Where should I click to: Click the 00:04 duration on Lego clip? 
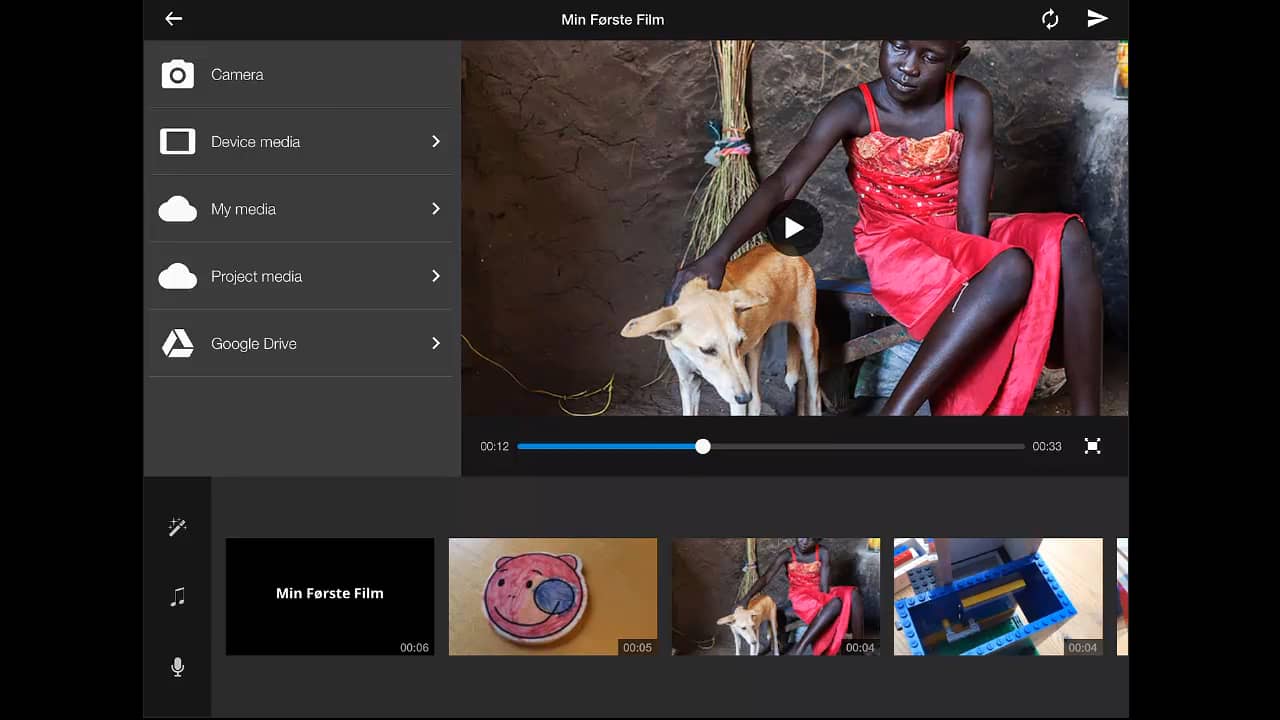click(1082, 648)
